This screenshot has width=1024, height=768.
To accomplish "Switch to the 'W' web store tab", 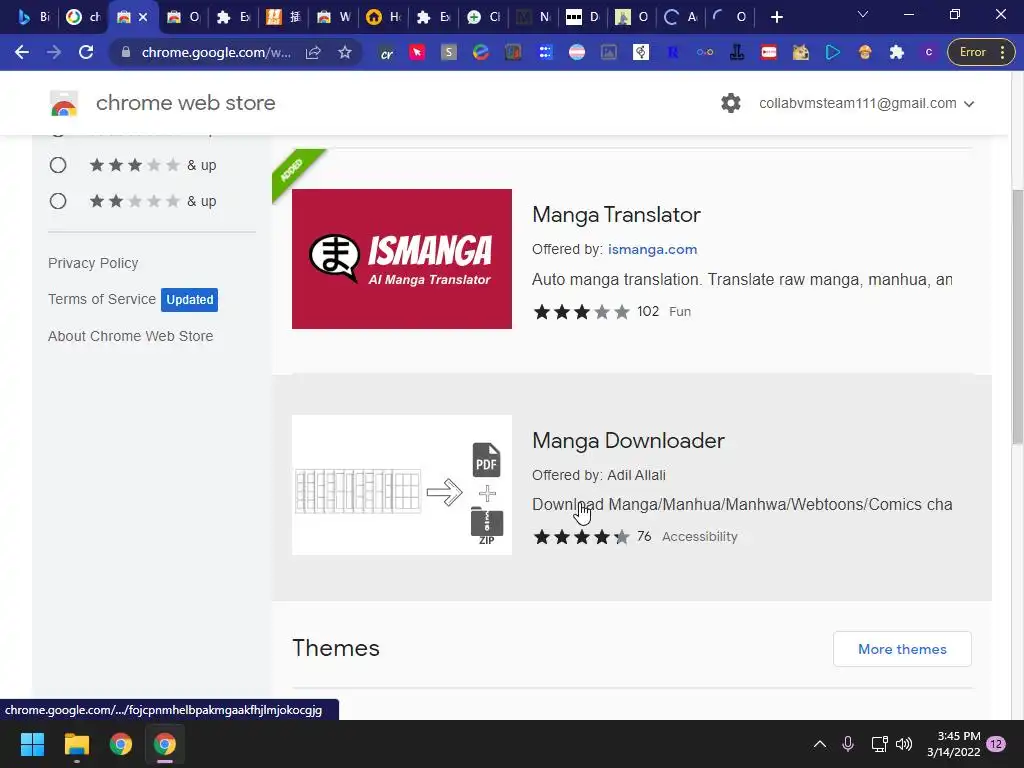I will pos(334,17).
